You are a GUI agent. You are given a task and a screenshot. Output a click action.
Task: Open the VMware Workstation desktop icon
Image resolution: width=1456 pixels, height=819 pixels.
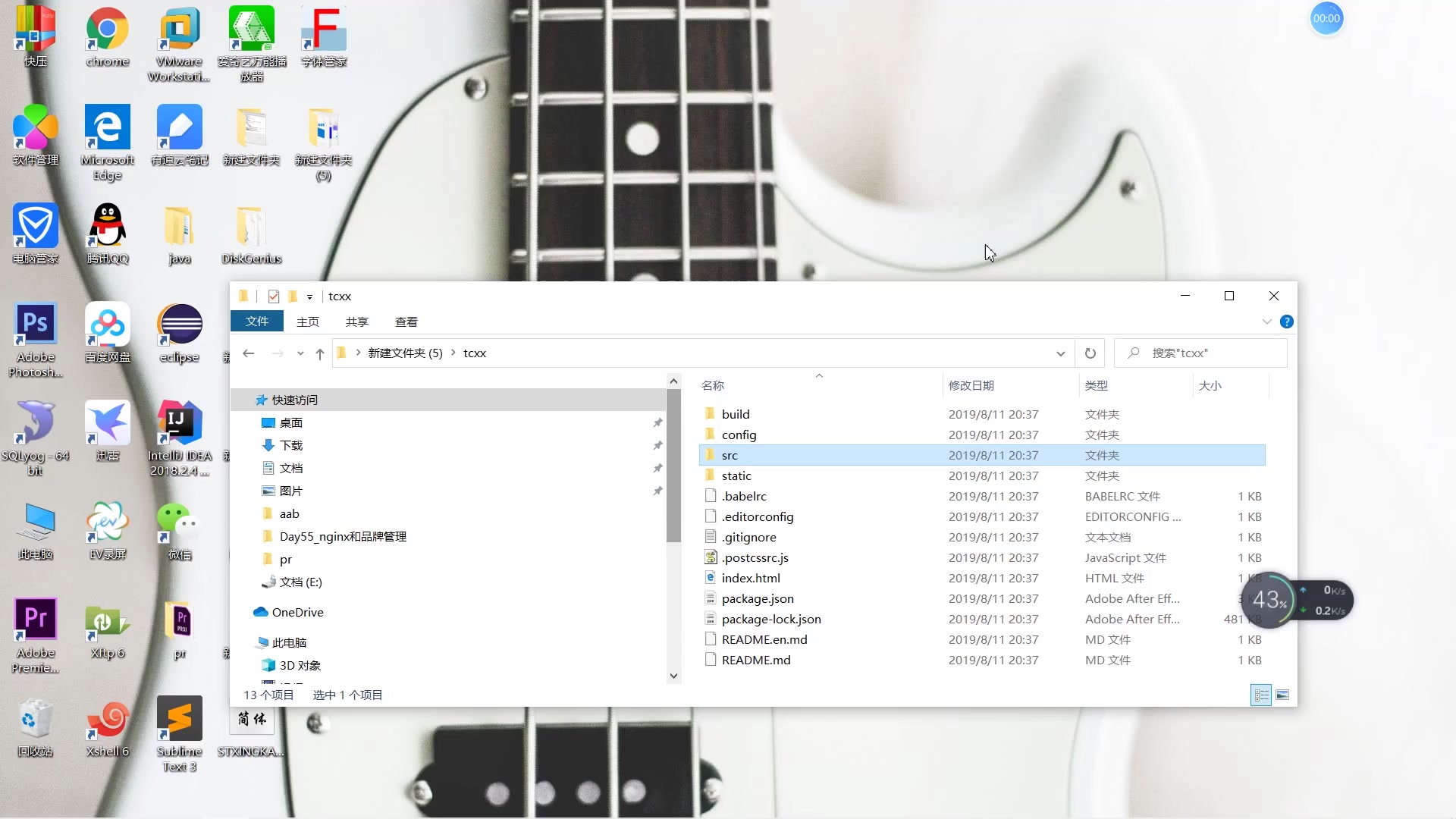[x=179, y=44]
